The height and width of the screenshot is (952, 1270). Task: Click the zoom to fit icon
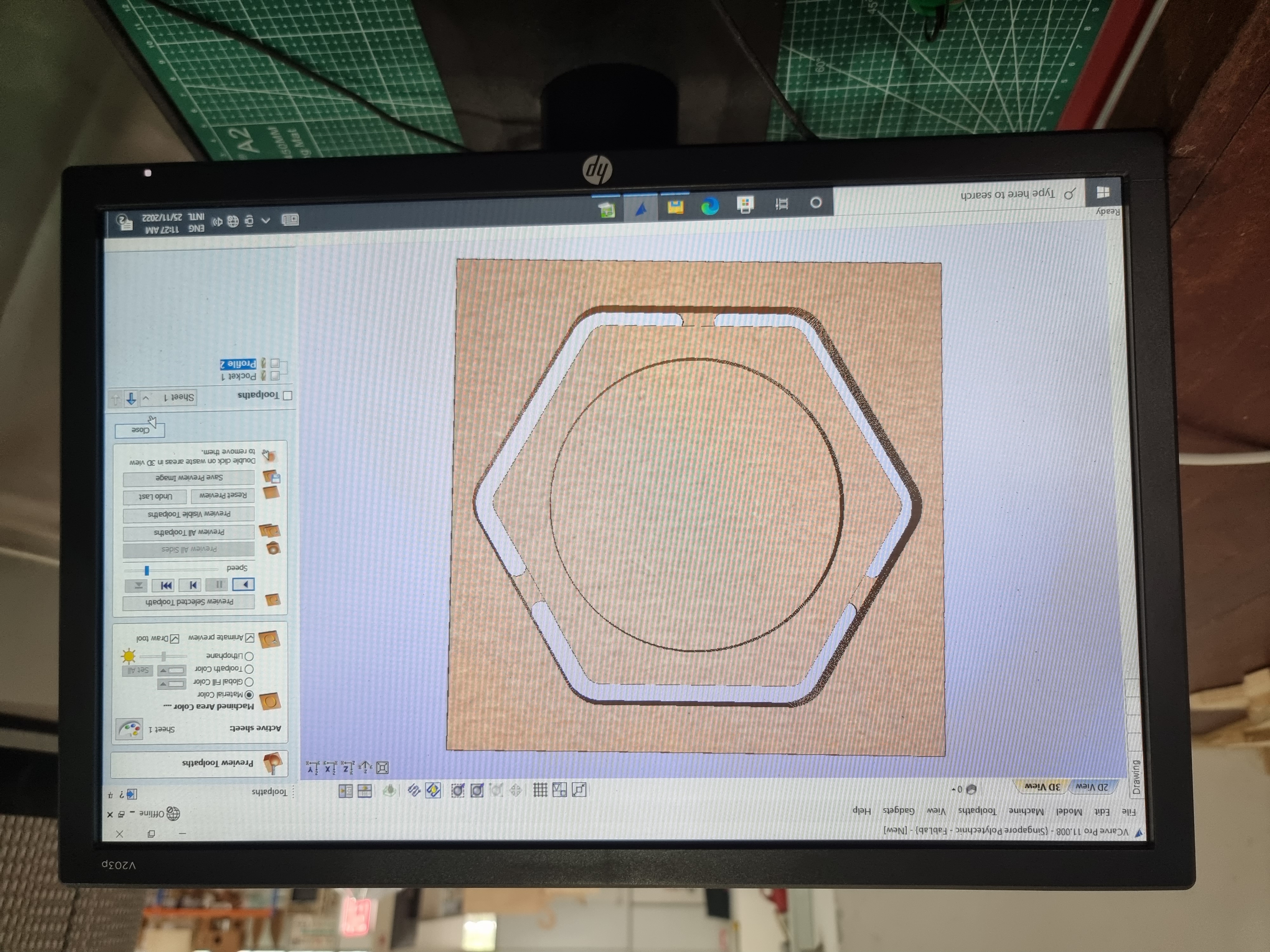coord(382,768)
